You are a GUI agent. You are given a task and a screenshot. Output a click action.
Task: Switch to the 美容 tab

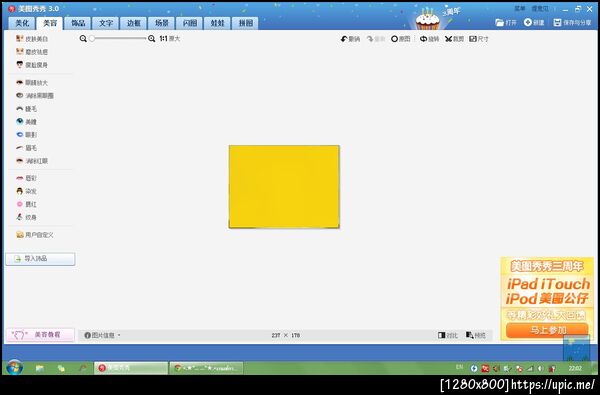pos(50,23)
